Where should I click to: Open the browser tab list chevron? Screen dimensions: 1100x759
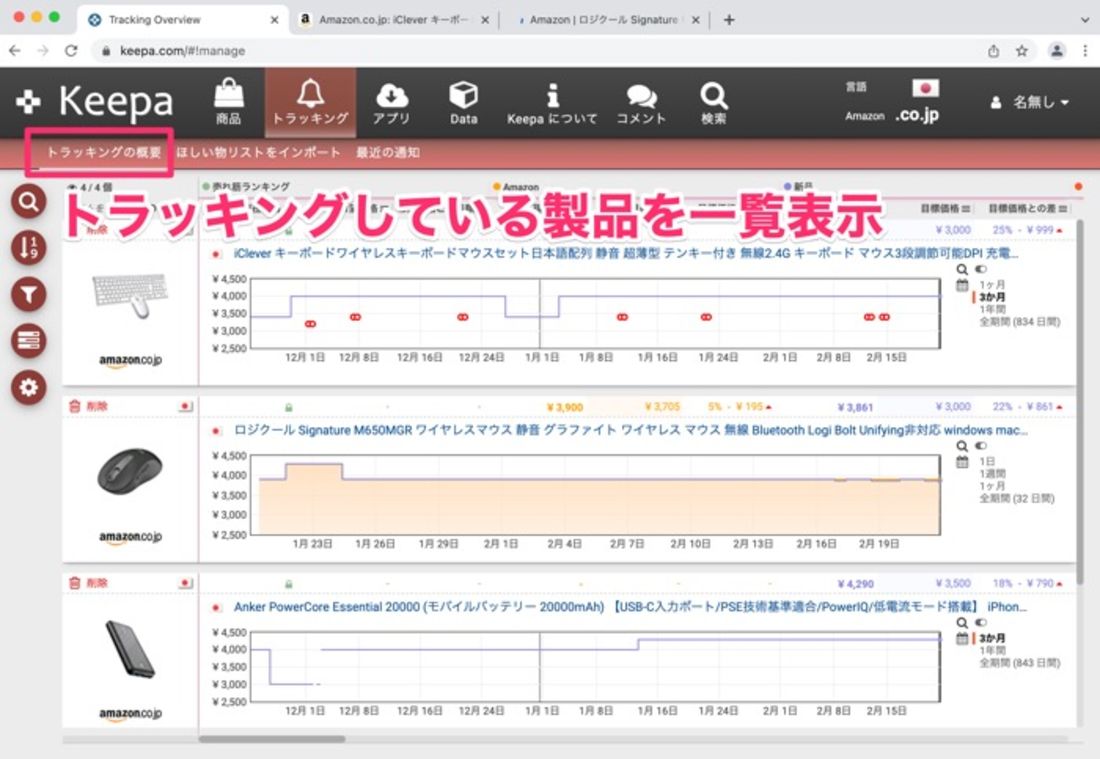[1085, 20]
